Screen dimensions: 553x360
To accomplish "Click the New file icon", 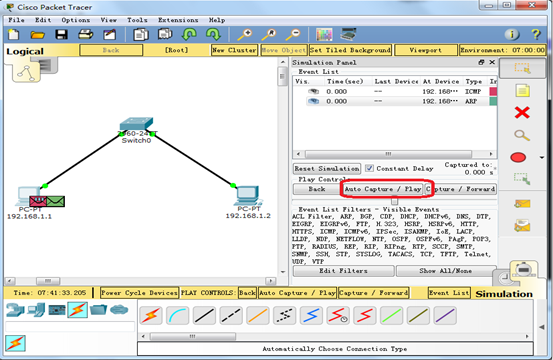I will click(13, 35).
